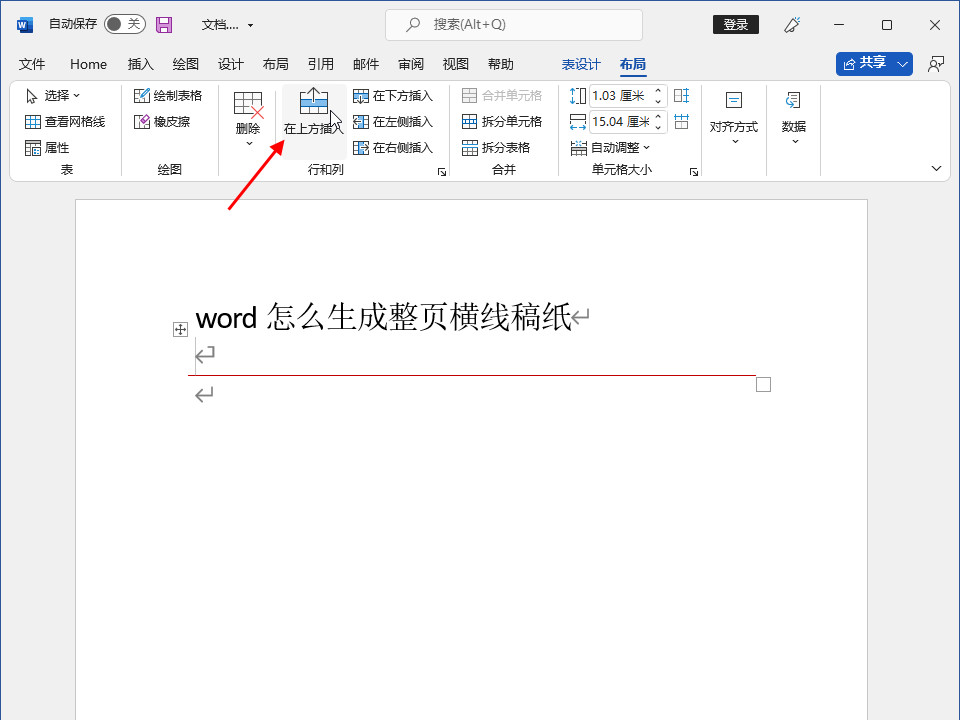Activate the 绘制表格 draw table tool
This screenshot has height=720, width=960.
pos(168,96)
